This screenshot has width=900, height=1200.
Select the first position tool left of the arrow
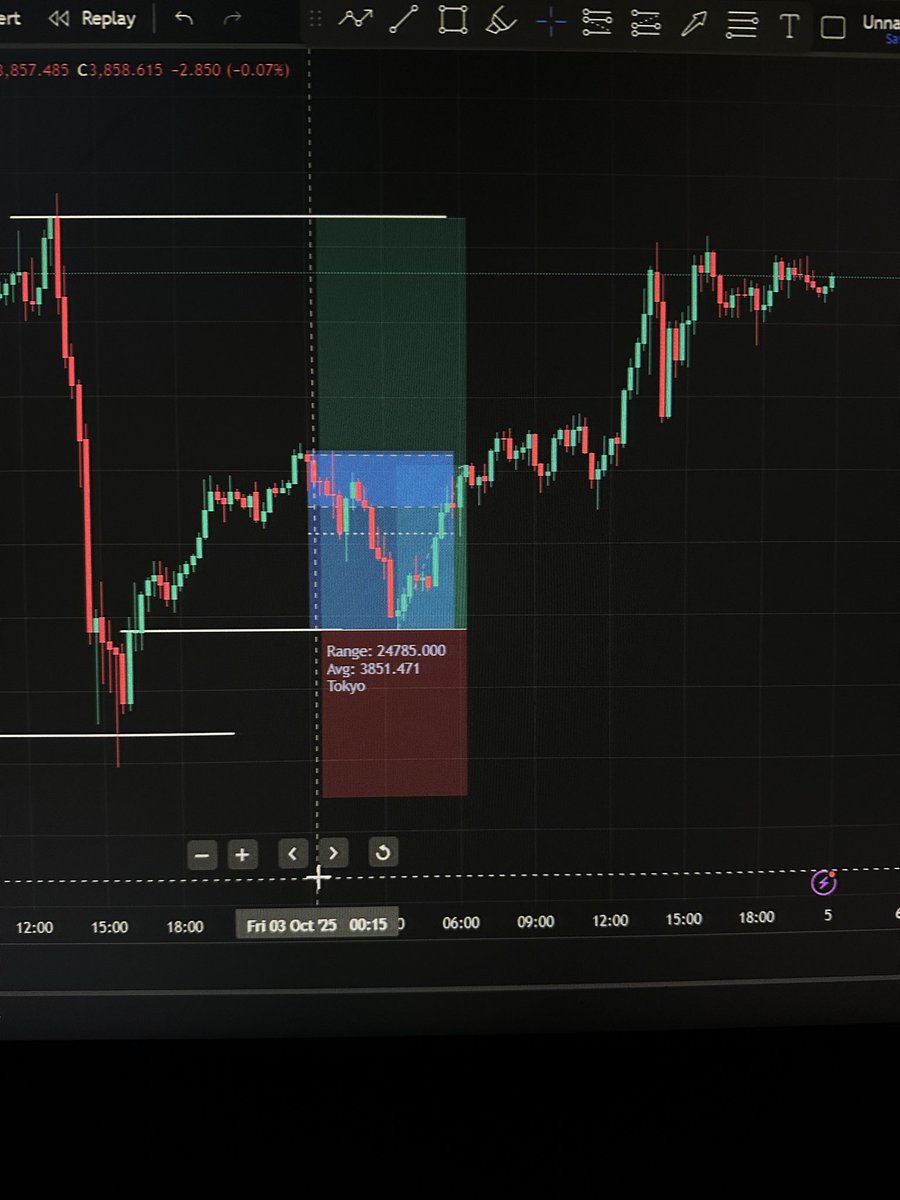click(x=597, y=23)
